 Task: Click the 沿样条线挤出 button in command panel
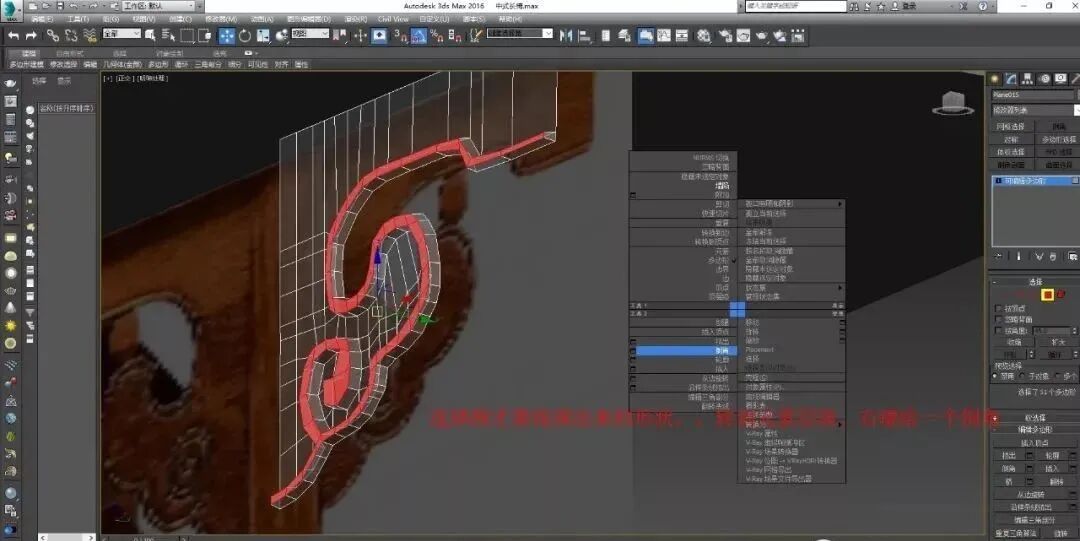click(1031, 507)
